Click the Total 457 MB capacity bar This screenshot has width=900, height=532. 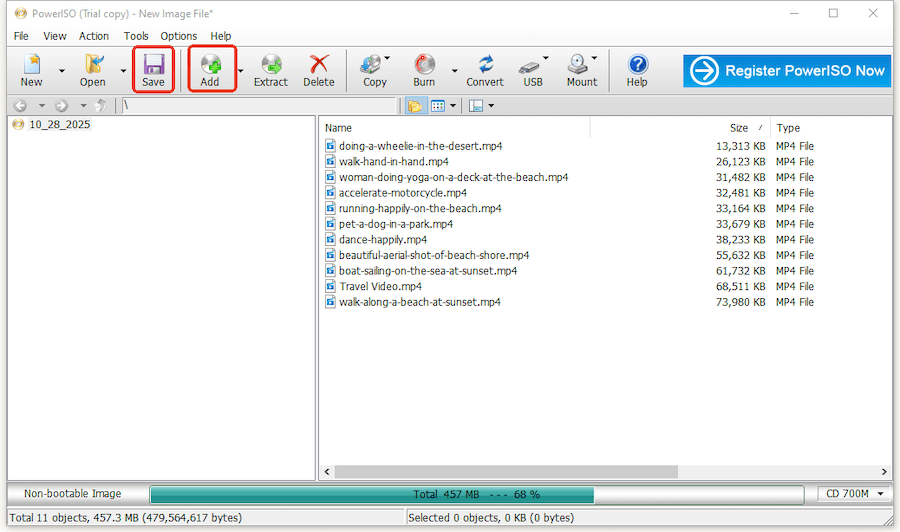(476, 494)
